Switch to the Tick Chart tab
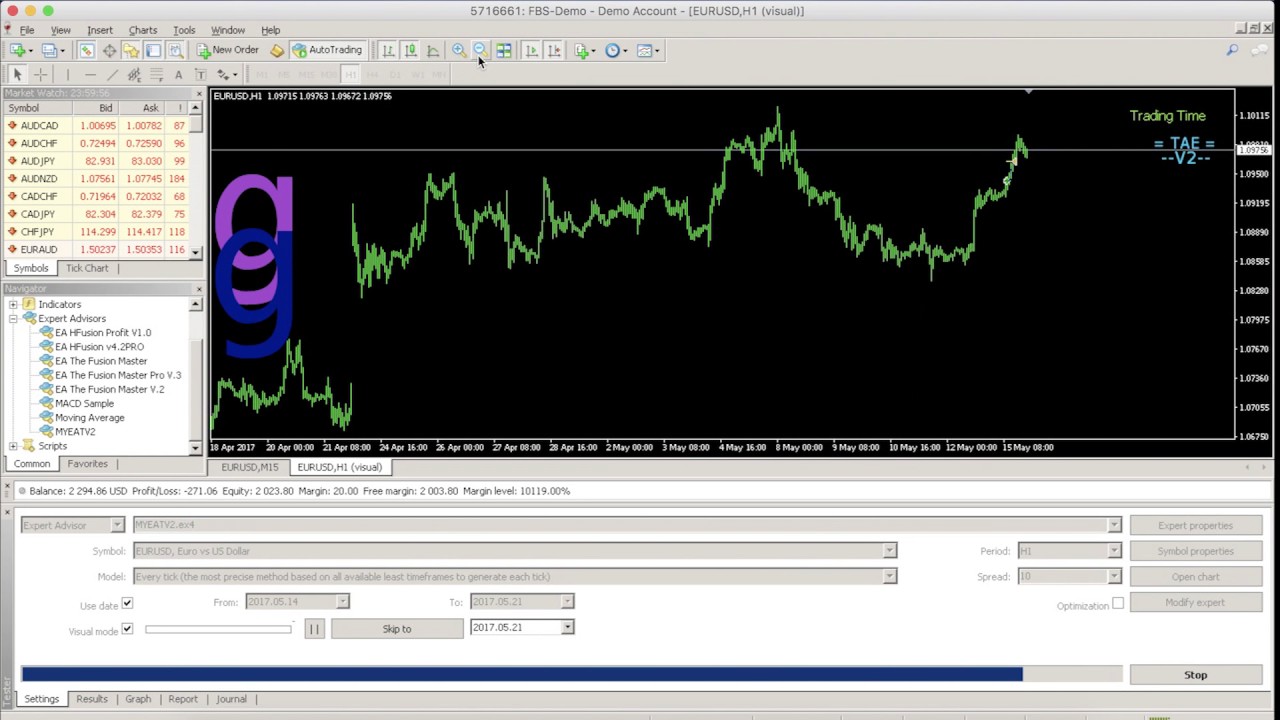Viewport: 1280px width, 720px height. tap(87, 268)
